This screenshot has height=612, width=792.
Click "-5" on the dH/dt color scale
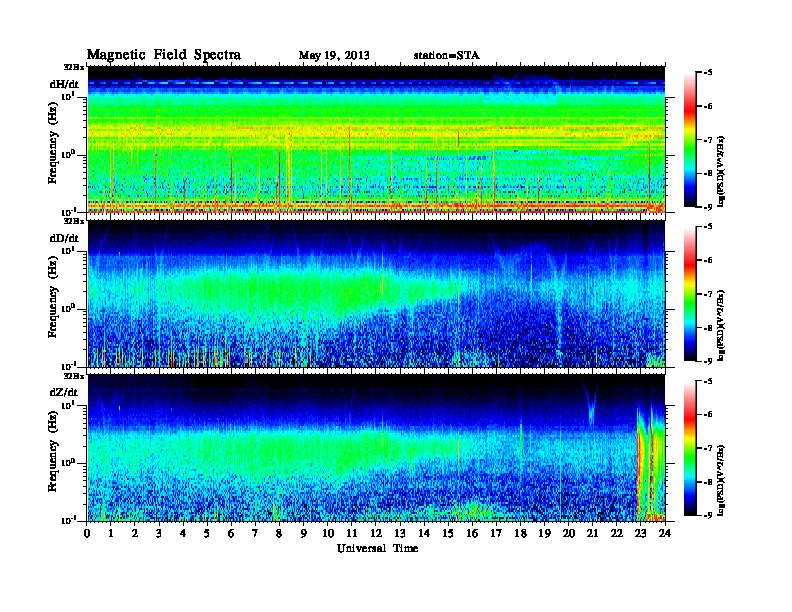[708, 73]
